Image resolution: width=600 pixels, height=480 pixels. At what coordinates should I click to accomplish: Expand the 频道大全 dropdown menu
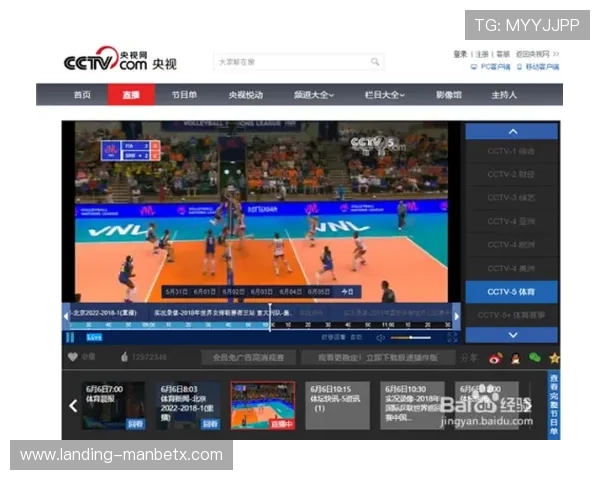point(313,95)
